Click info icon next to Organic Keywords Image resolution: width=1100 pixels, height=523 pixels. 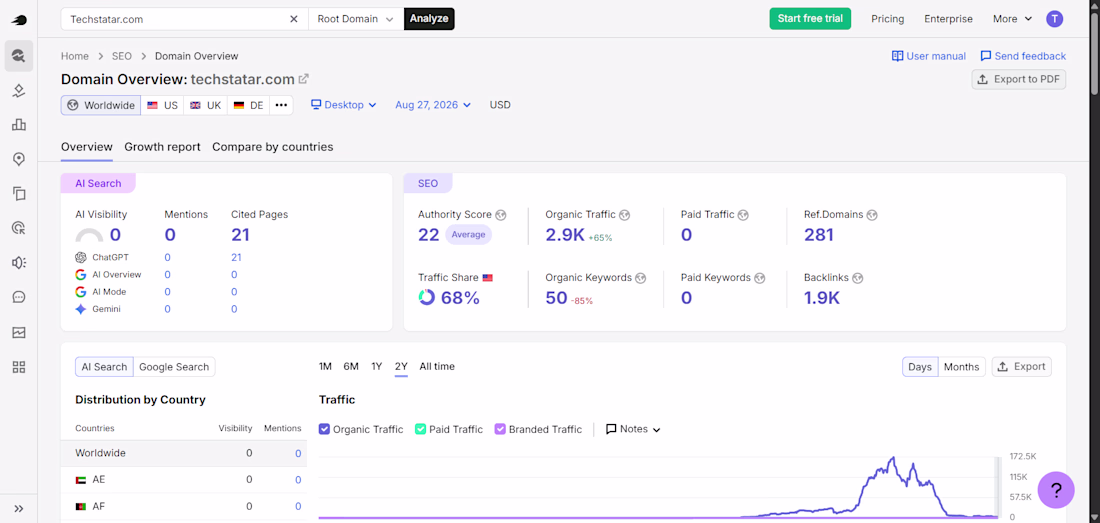pos(640,278)
